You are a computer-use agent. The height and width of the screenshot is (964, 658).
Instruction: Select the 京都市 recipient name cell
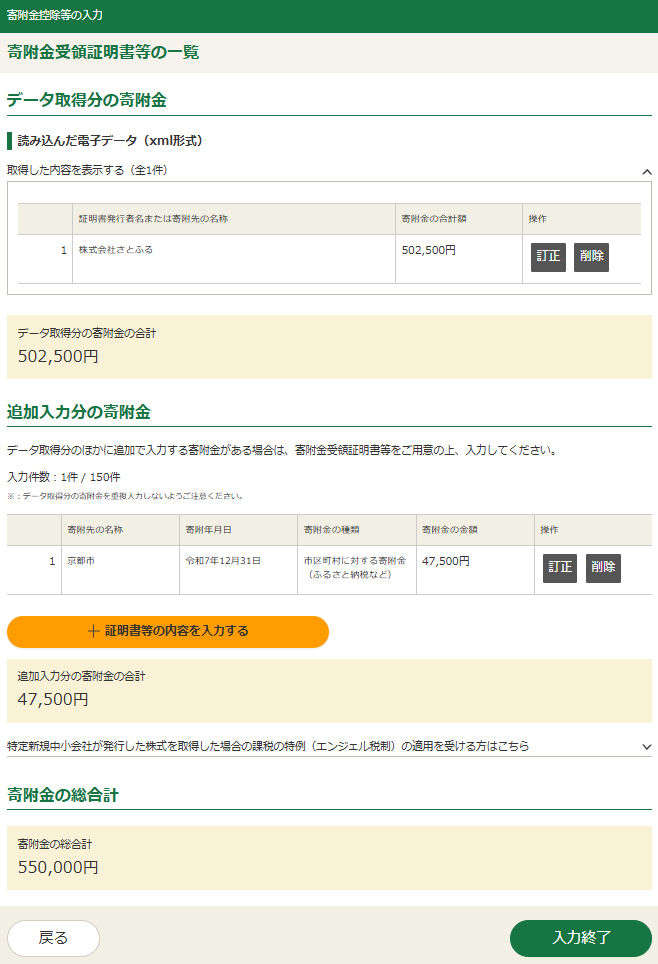point(82,562)
